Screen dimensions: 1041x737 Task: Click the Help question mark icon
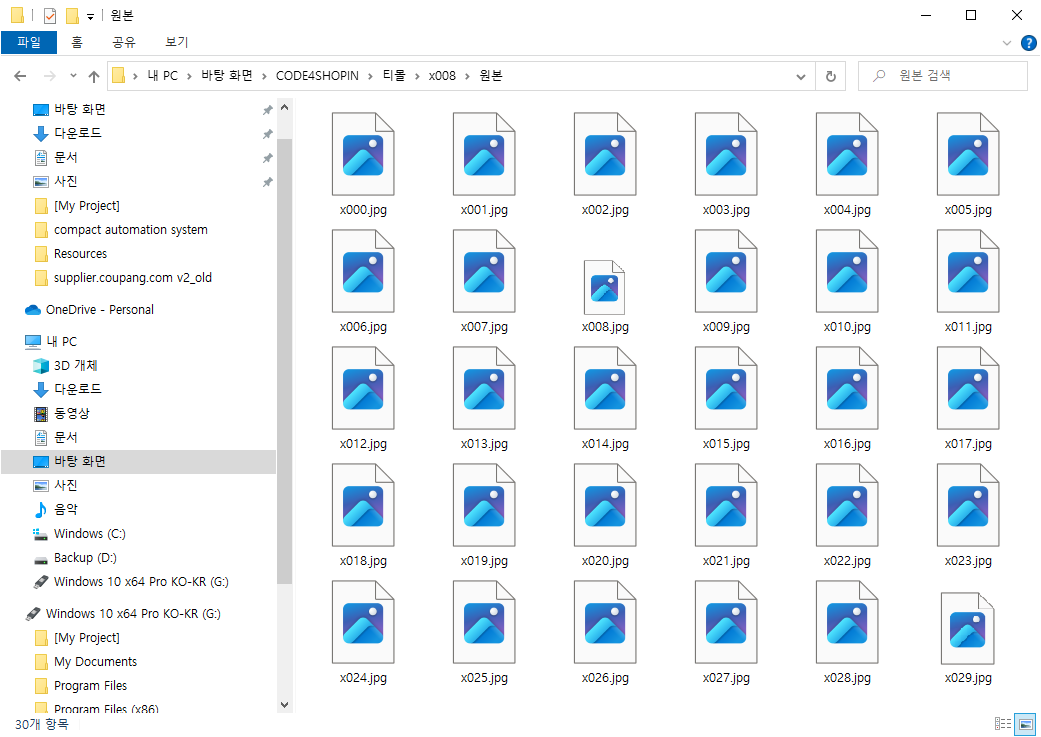1029,42
